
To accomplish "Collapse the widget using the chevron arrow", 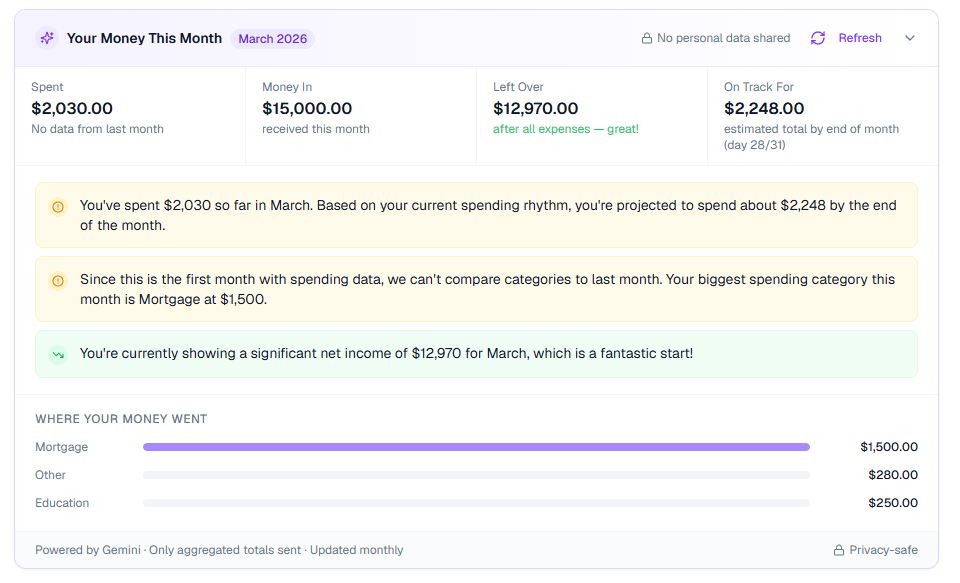I will (909, 37).
